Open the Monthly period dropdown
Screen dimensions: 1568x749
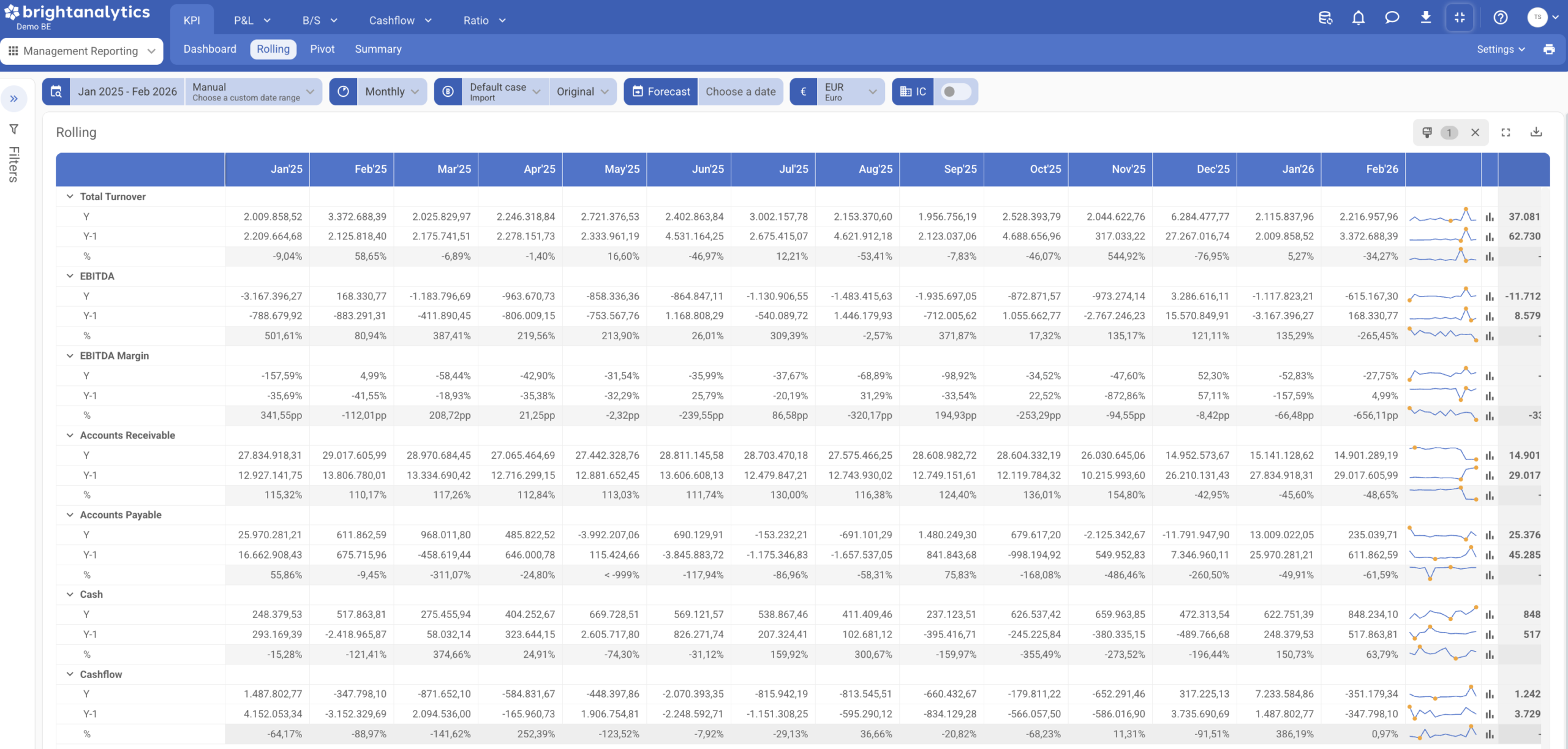(x=392, y=92)
